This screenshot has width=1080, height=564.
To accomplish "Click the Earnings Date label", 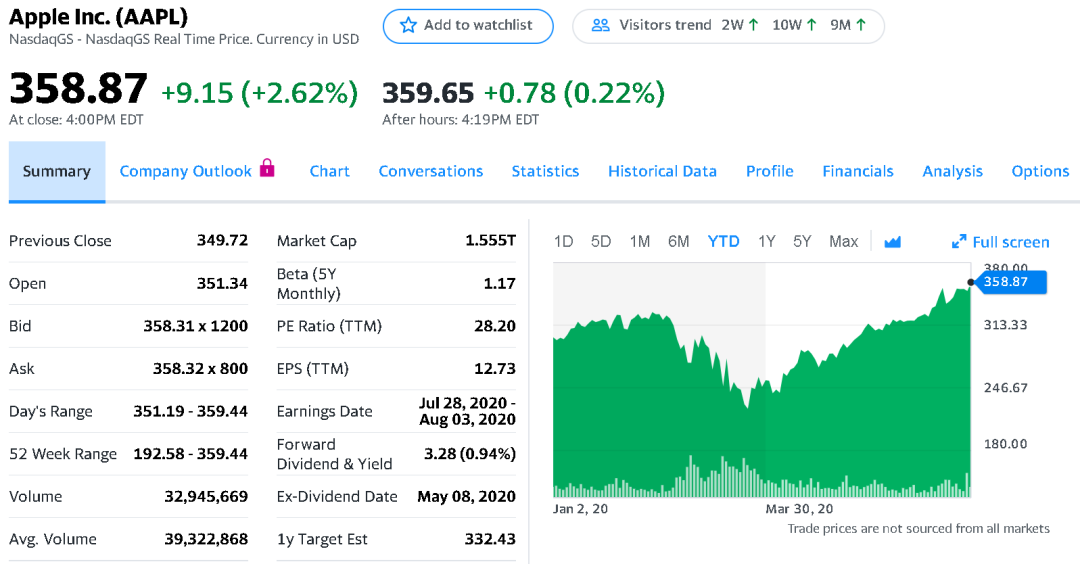I will [x=324, y=411].
